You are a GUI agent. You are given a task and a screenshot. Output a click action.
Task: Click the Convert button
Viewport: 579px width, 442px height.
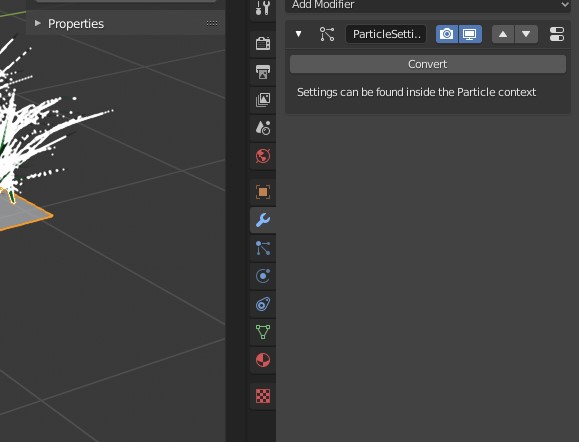428,64
